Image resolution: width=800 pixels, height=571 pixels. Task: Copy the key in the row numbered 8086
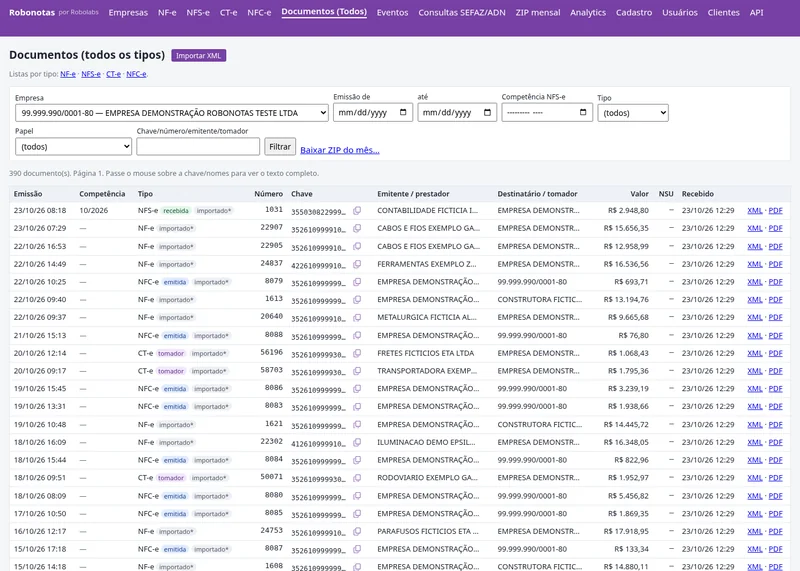click(357, 389)
